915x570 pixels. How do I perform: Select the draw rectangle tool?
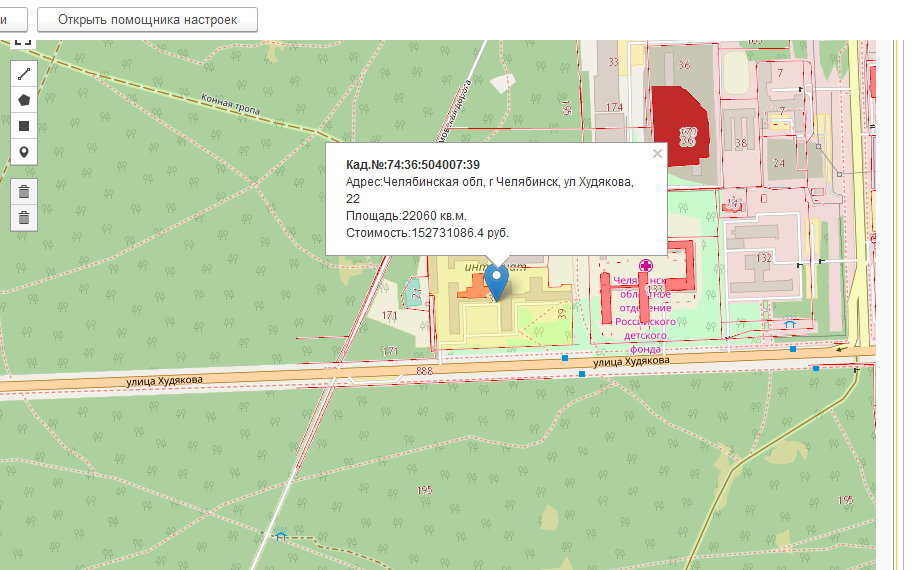coord(24,126)
